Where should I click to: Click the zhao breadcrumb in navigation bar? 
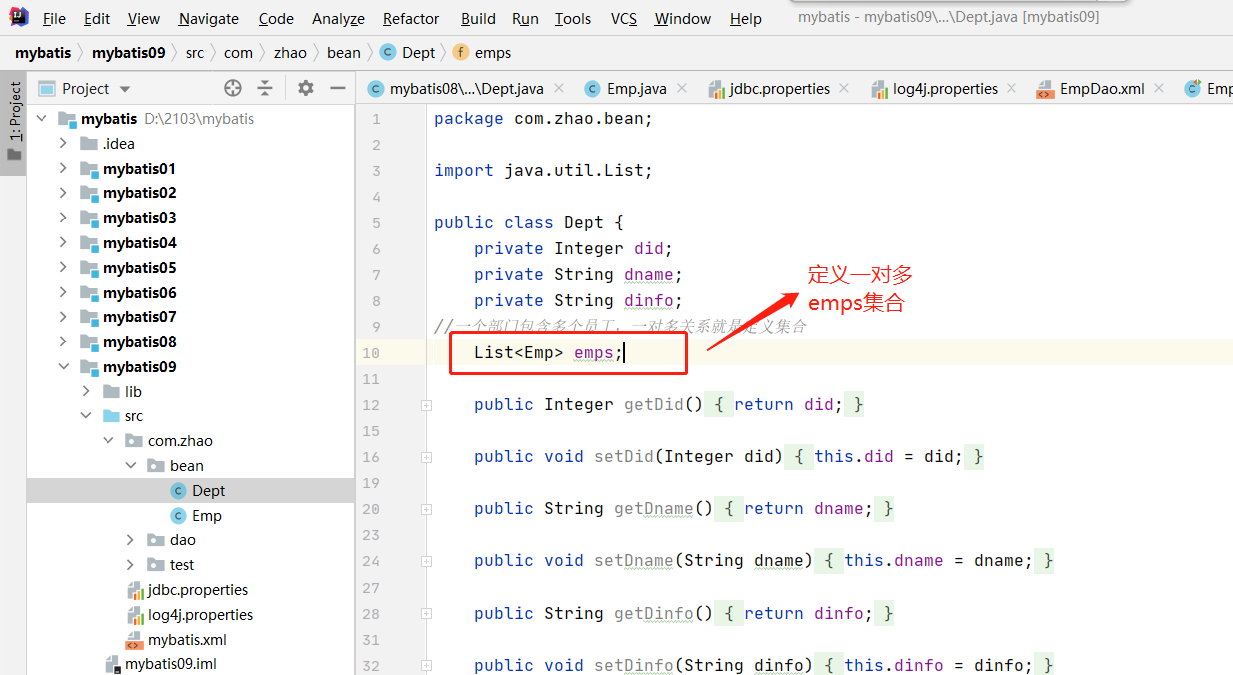(290, 52)
